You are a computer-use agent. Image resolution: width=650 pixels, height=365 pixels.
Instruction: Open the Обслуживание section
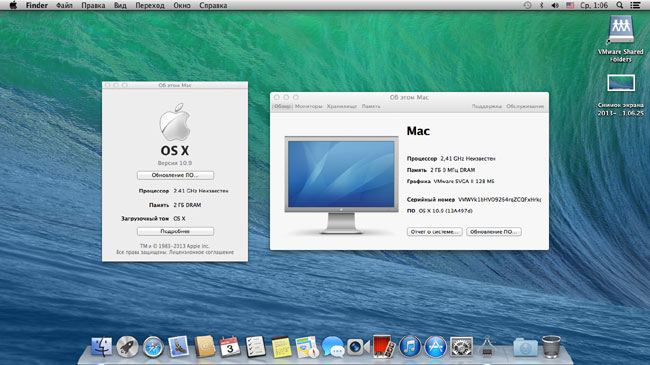(x=525, y=107)
